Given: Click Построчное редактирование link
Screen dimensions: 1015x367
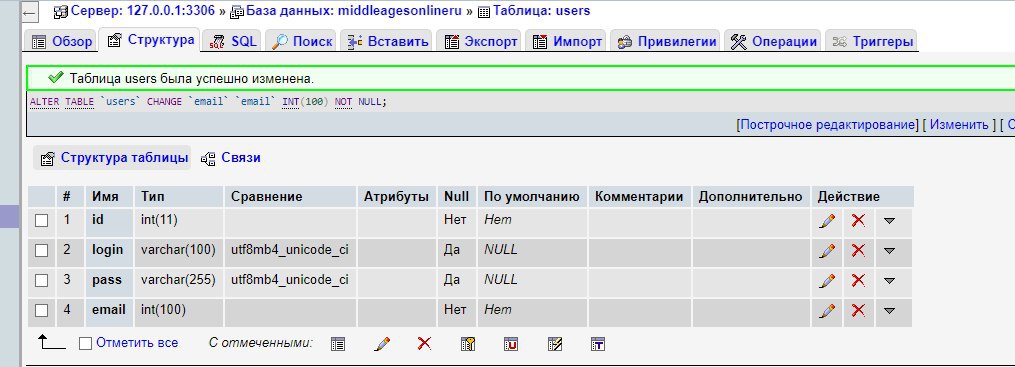Looking at the screenshot, I should point(828,125).
